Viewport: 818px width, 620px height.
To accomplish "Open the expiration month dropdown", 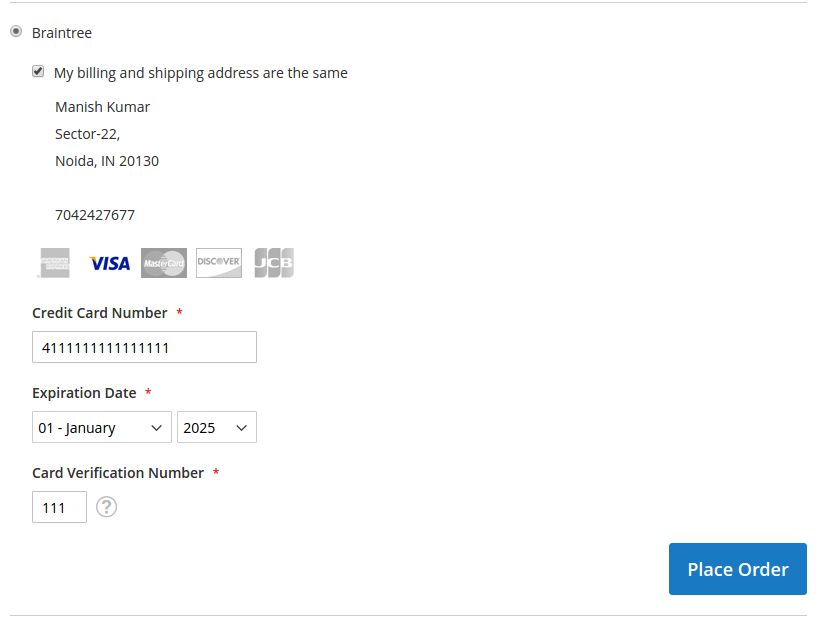I will pos(101,427).
